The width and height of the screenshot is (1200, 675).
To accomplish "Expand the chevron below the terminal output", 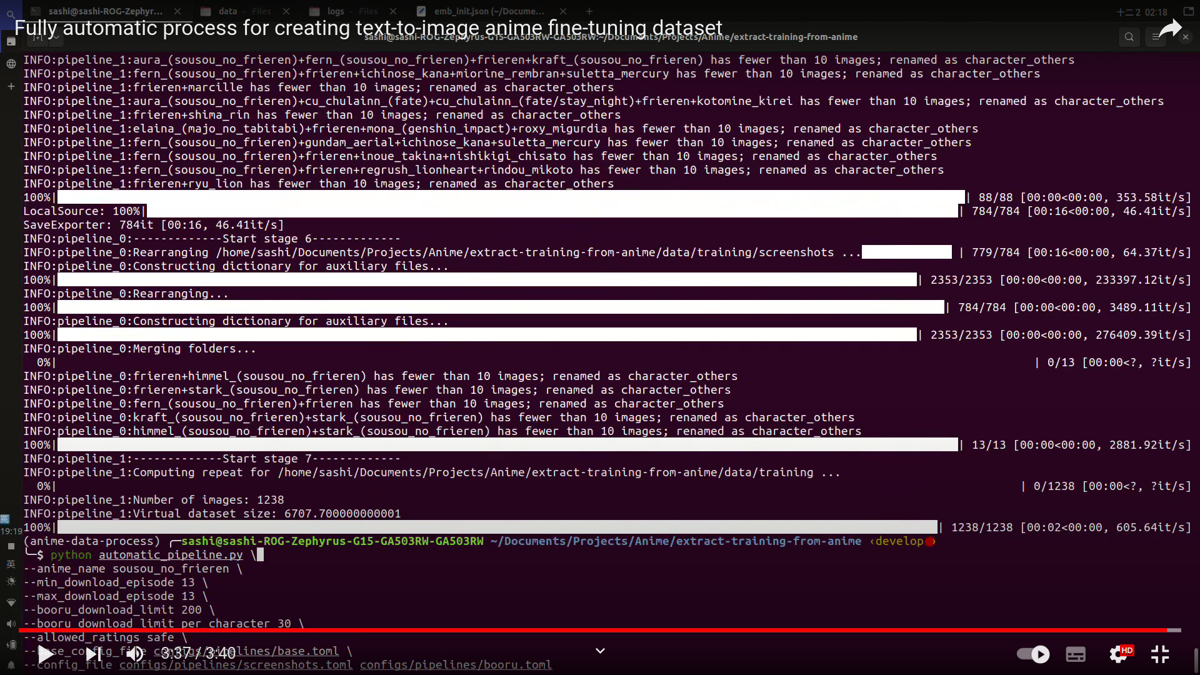I will click(599, 650).
